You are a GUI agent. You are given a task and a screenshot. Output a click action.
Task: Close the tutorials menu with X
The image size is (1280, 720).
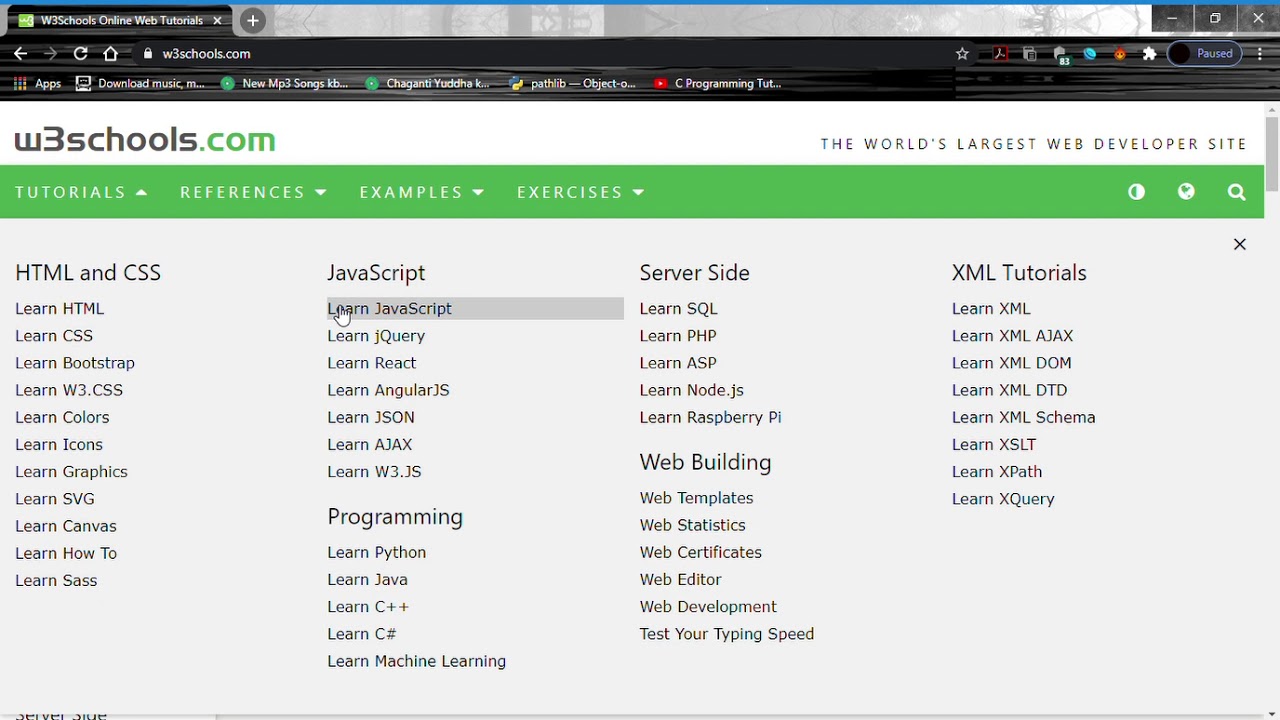tap(1240, 244)
